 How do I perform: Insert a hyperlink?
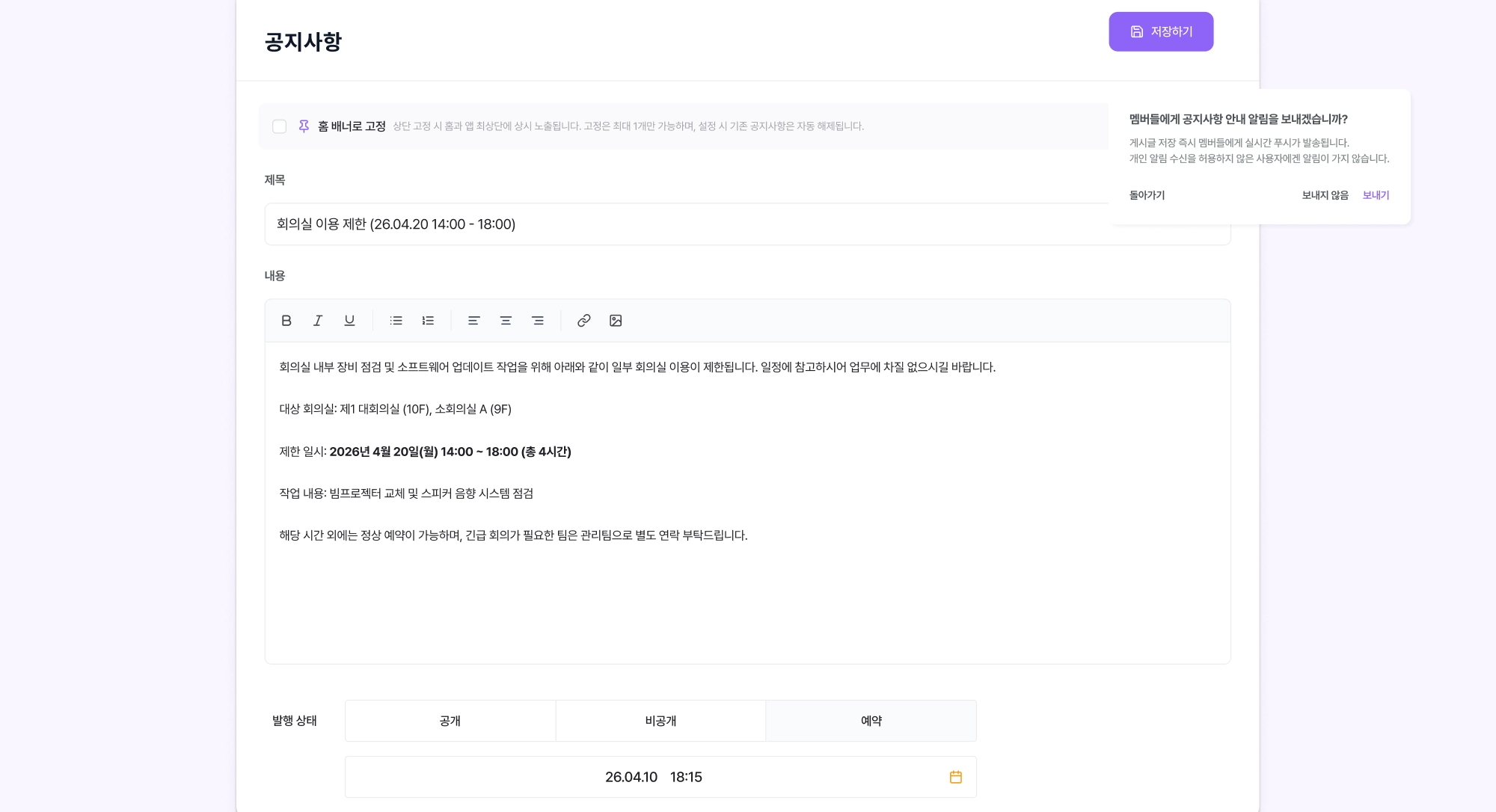tap(584, 321)
